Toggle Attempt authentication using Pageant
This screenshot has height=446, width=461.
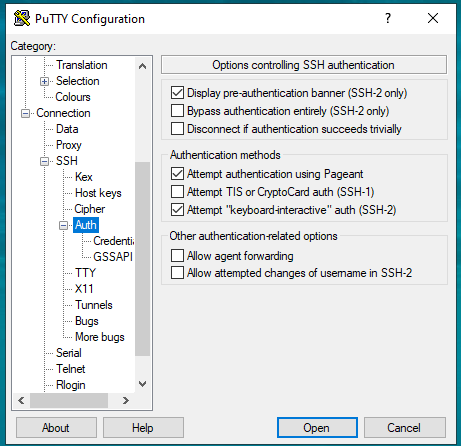[177, 174]
